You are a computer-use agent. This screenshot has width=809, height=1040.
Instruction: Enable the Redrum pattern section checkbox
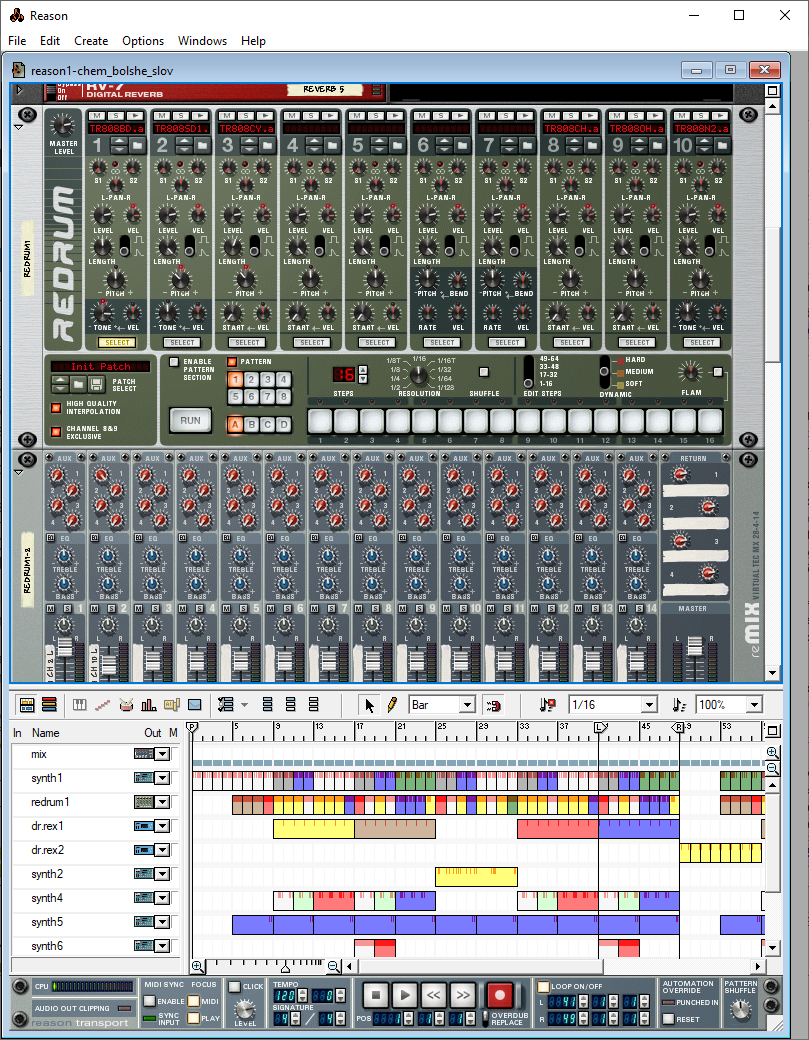coord(173,362)
